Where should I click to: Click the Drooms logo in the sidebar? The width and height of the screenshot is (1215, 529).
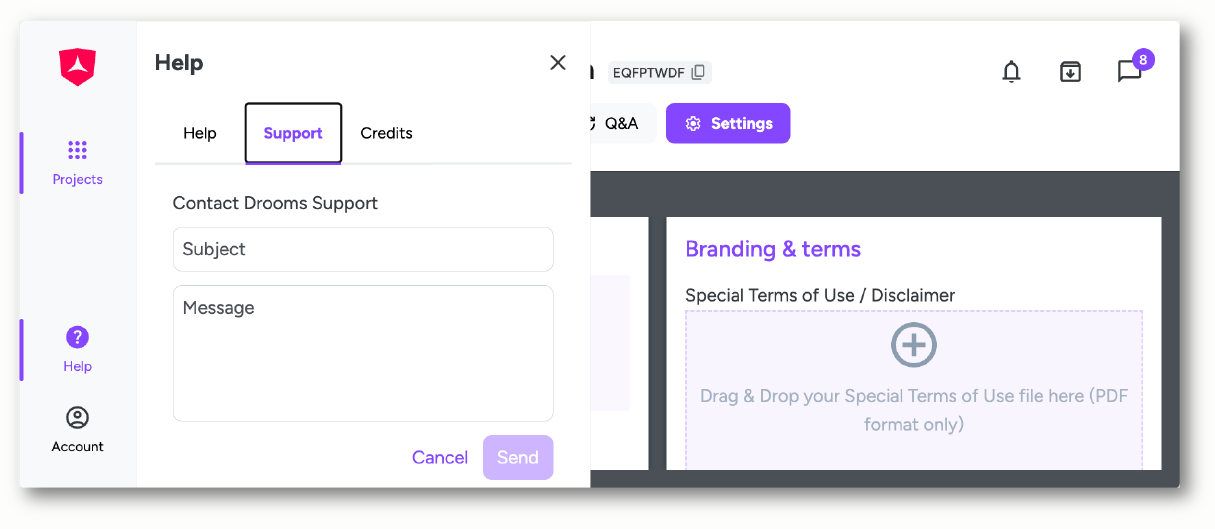pos(77,67)
